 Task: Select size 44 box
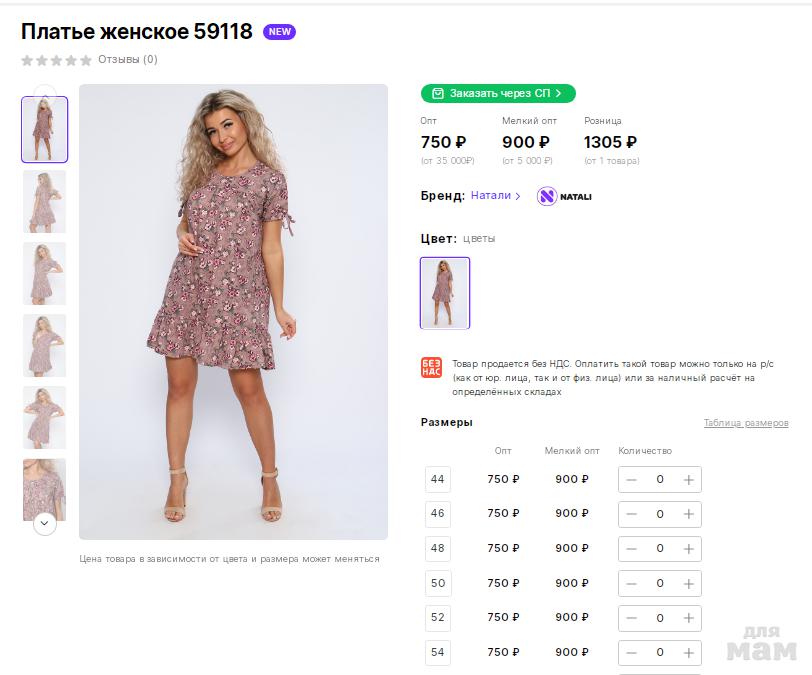pyautogui.click(x=438, y=480)
